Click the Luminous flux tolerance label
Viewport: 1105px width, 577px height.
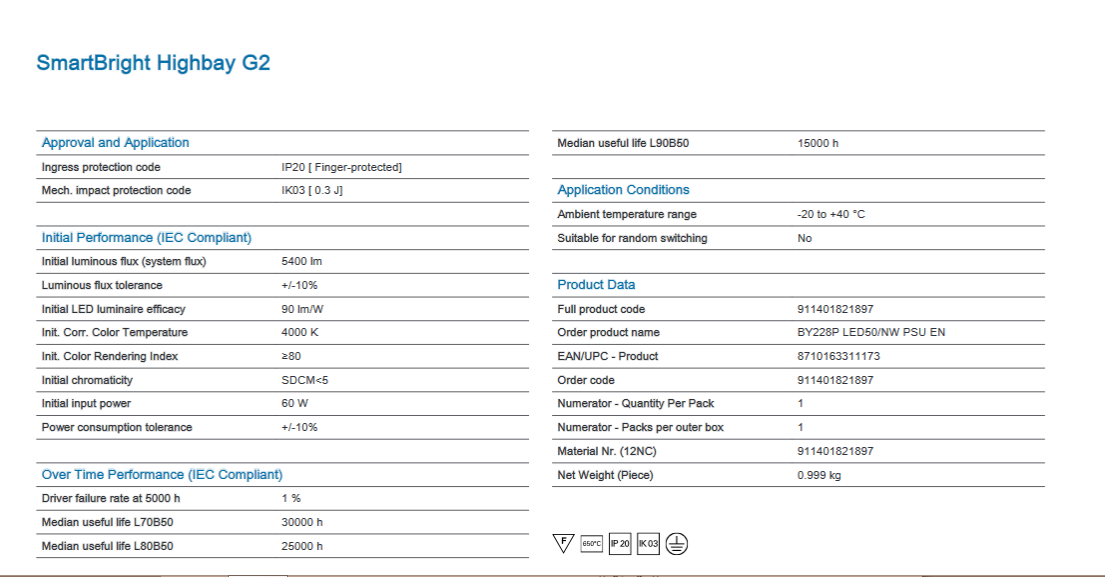click(x=101, y=285)
